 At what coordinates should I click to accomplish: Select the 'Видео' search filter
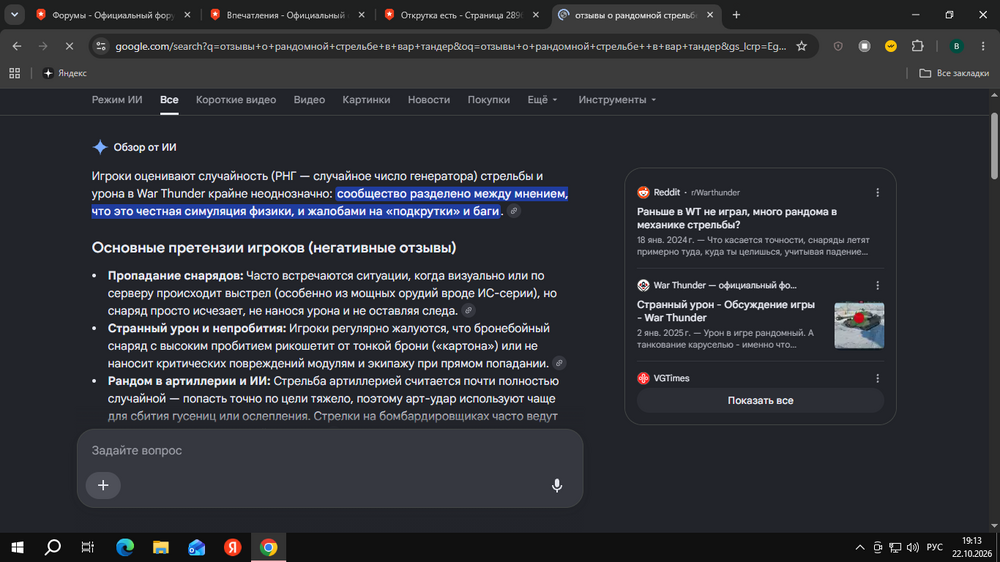pos(309,100)
